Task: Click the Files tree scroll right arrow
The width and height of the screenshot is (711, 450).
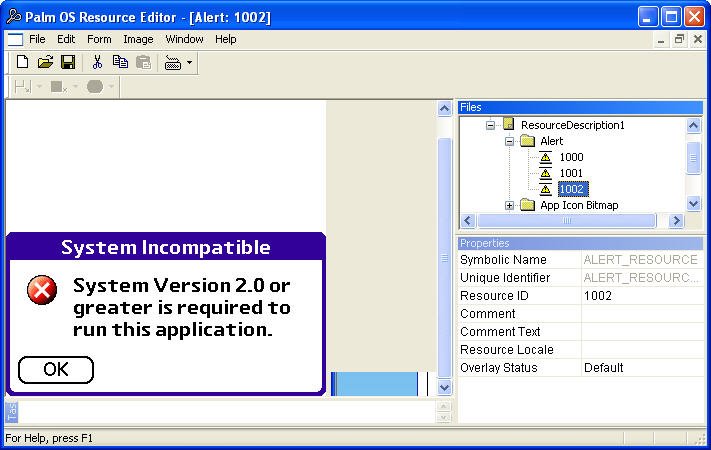Action: pos(676,221)
